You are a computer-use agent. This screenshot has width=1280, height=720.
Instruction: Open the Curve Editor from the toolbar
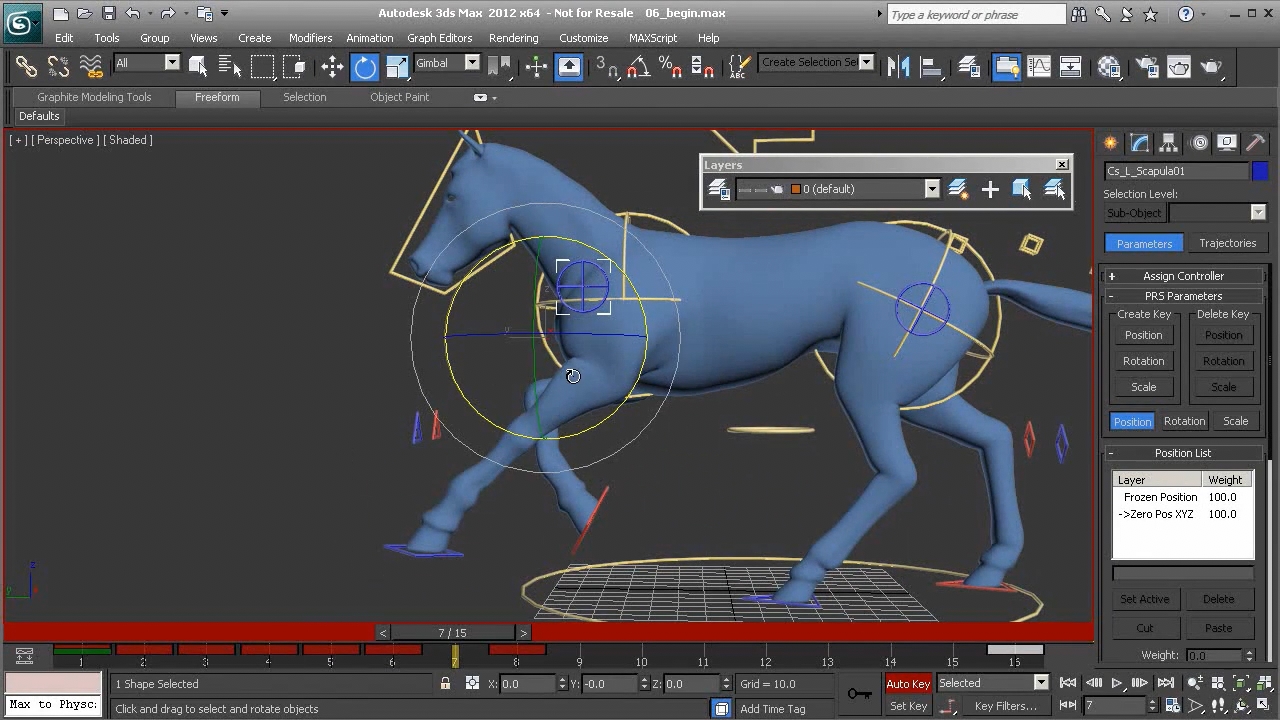pos(1039,67)
